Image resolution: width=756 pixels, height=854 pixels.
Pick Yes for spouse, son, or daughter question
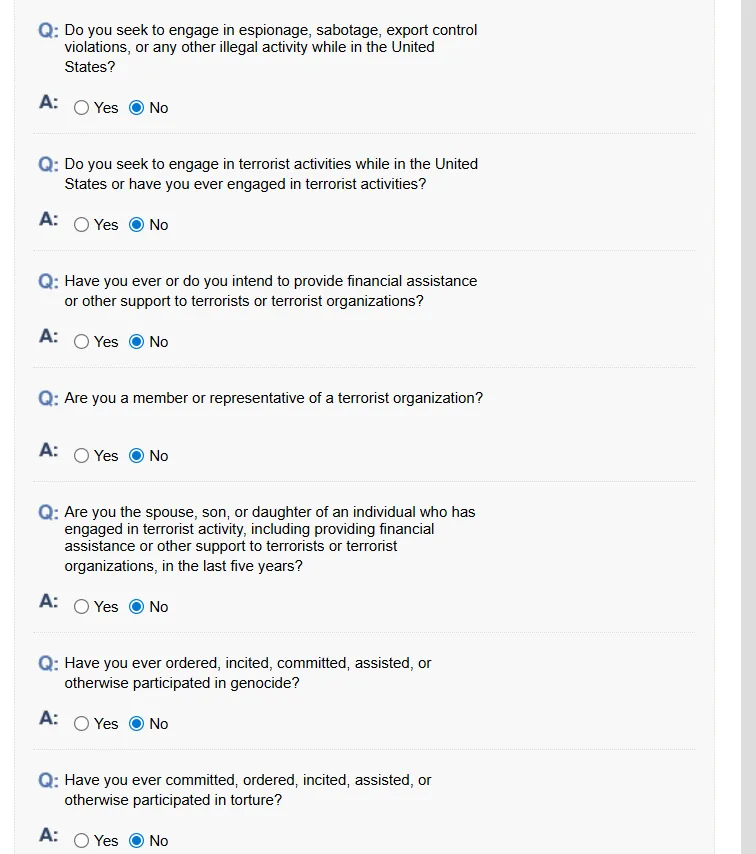pyautogui.click(x=82, y=607)
